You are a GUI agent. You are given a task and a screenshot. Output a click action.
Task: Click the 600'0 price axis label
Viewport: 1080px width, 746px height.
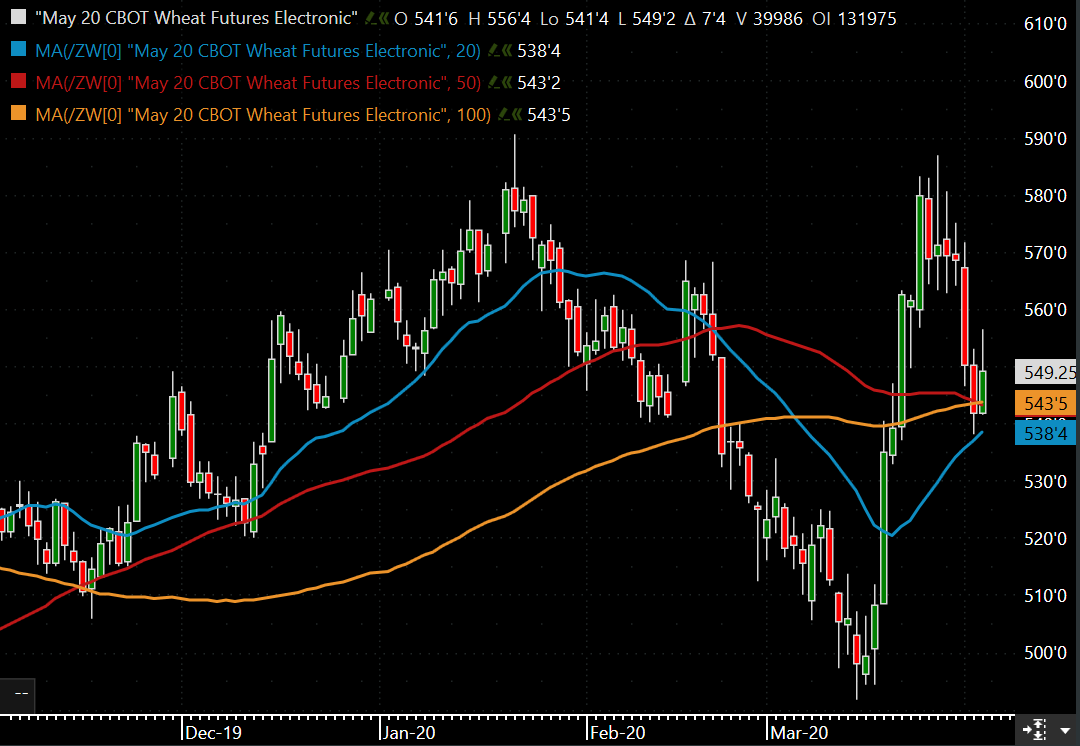[1046, 81]
